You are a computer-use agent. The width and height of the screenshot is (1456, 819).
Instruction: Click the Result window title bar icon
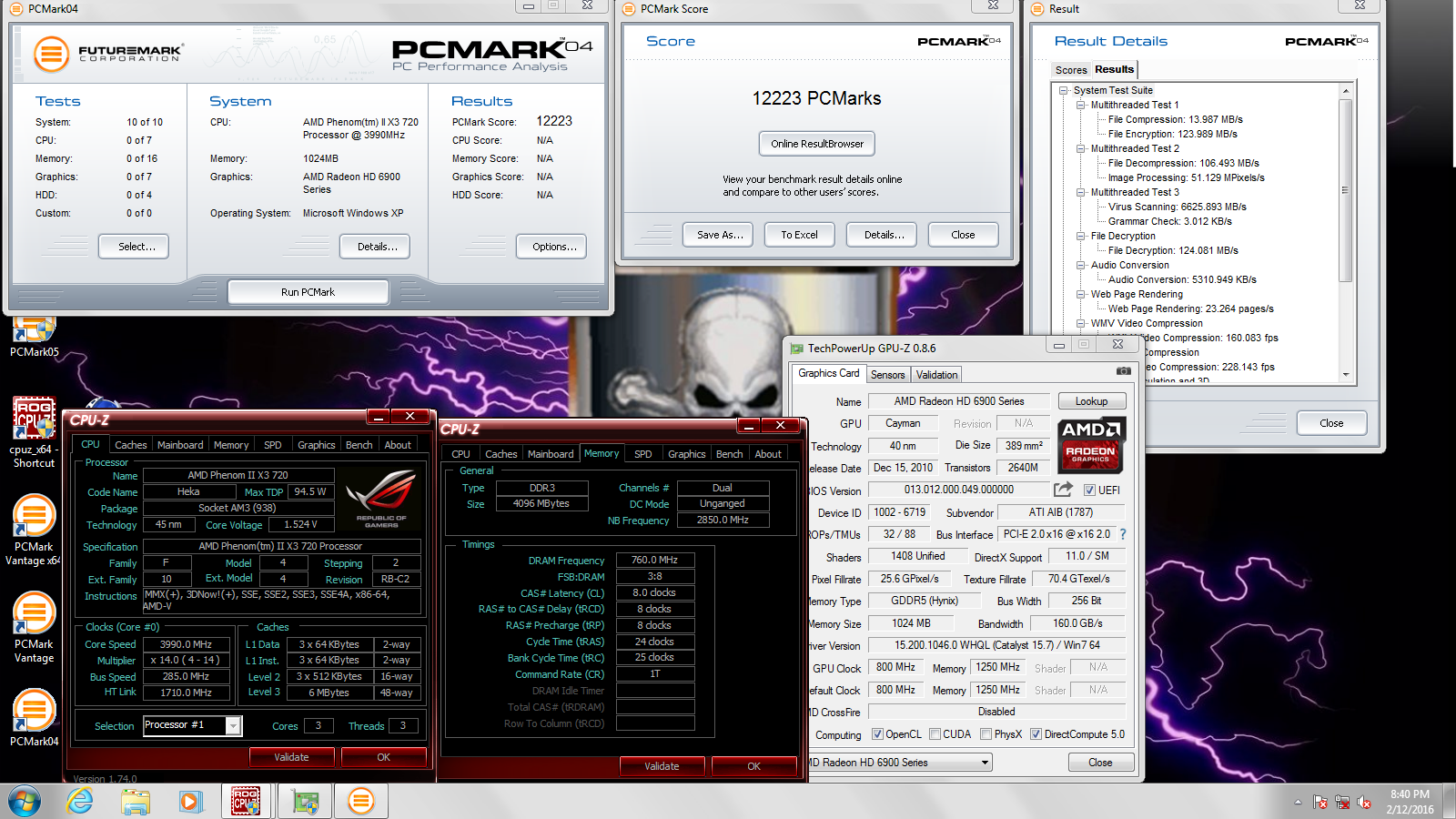(x=1037, y=9)
